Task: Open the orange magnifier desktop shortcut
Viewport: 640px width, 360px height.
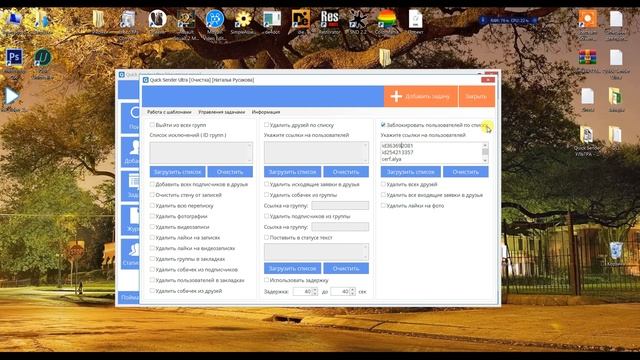Action: (587, 19)
